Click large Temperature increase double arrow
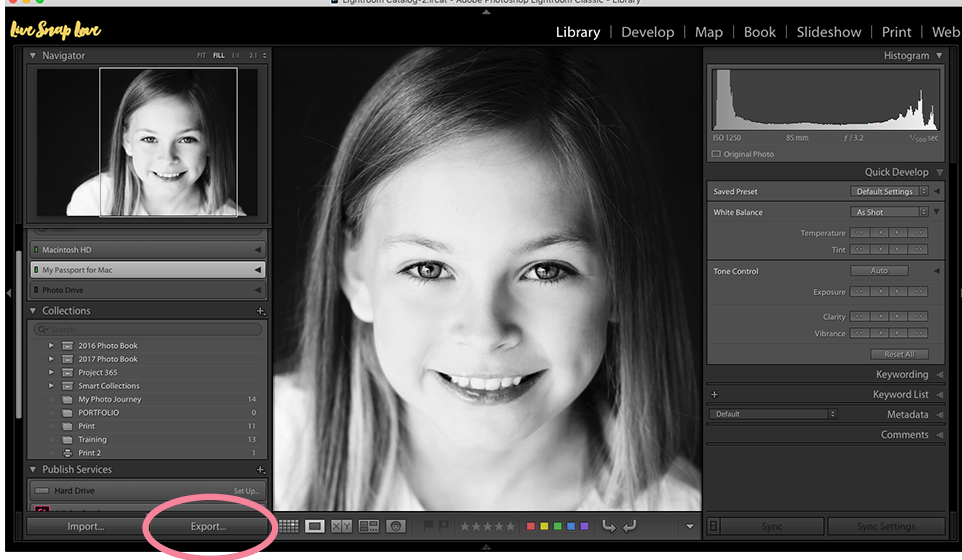Viewport: 962px width, 560px height. point(918,232)
